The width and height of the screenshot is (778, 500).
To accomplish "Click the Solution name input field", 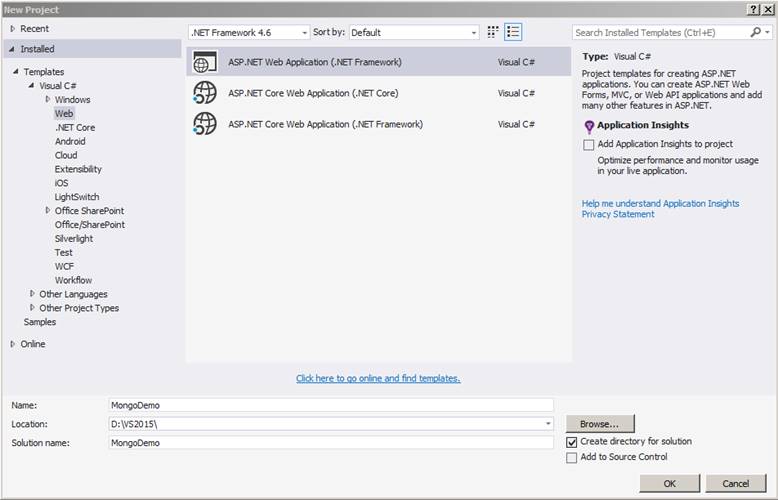I will point(331,443).
